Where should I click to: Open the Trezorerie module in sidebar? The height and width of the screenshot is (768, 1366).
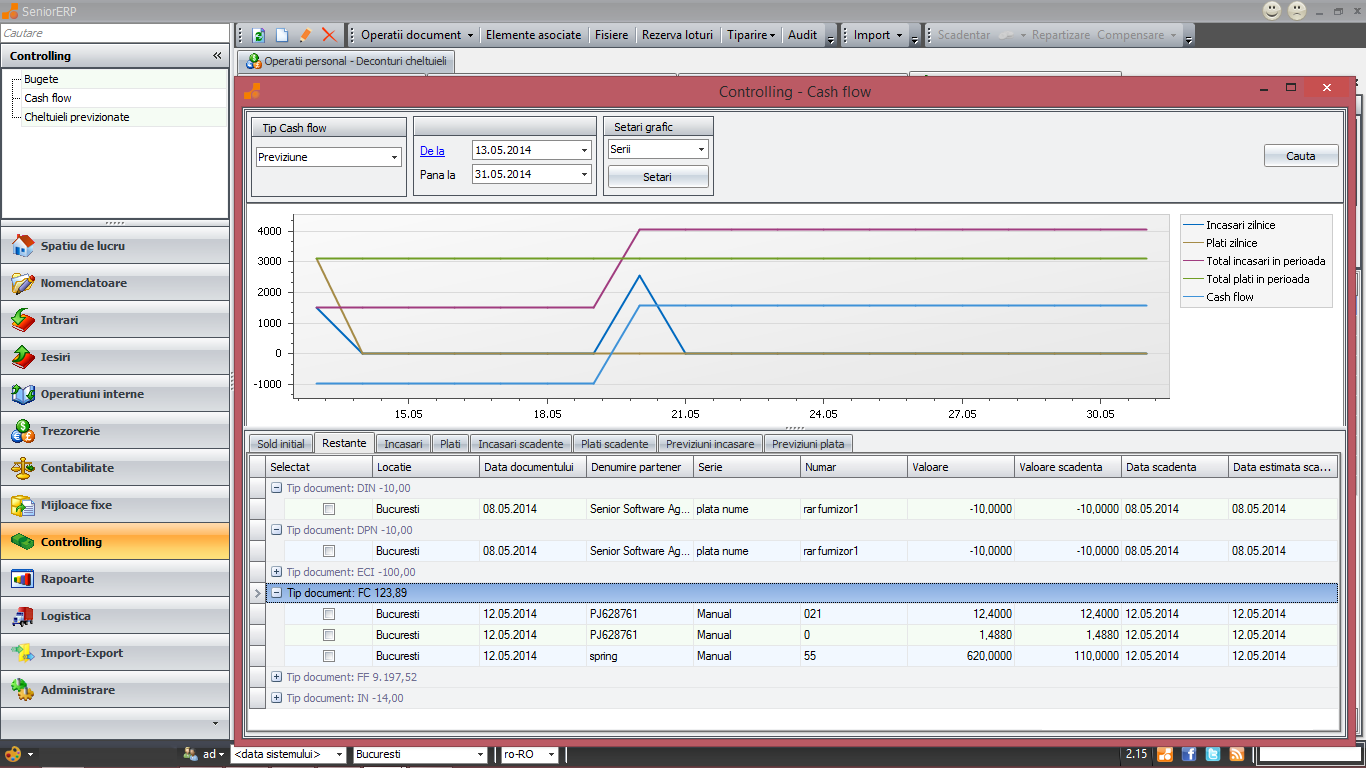click(70, 431)
